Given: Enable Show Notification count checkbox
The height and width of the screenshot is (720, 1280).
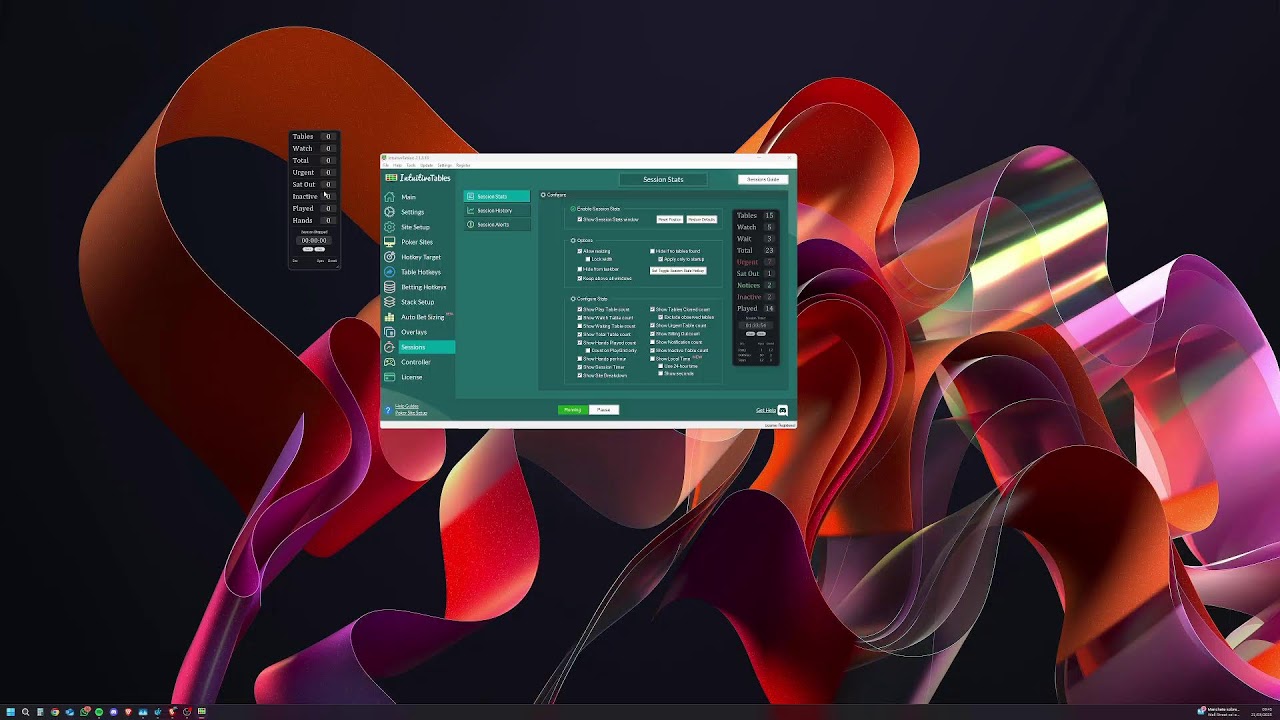Looking at the screenshot, I should coord(653,342).
